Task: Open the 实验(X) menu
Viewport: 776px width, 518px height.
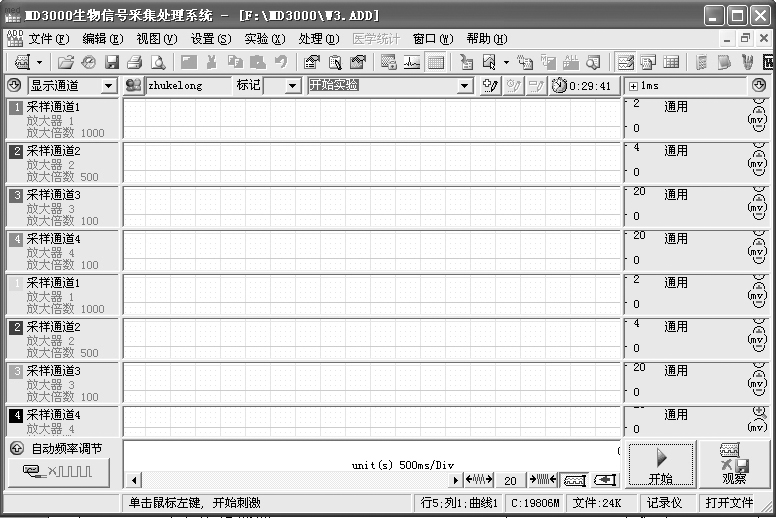Action: 265,39
